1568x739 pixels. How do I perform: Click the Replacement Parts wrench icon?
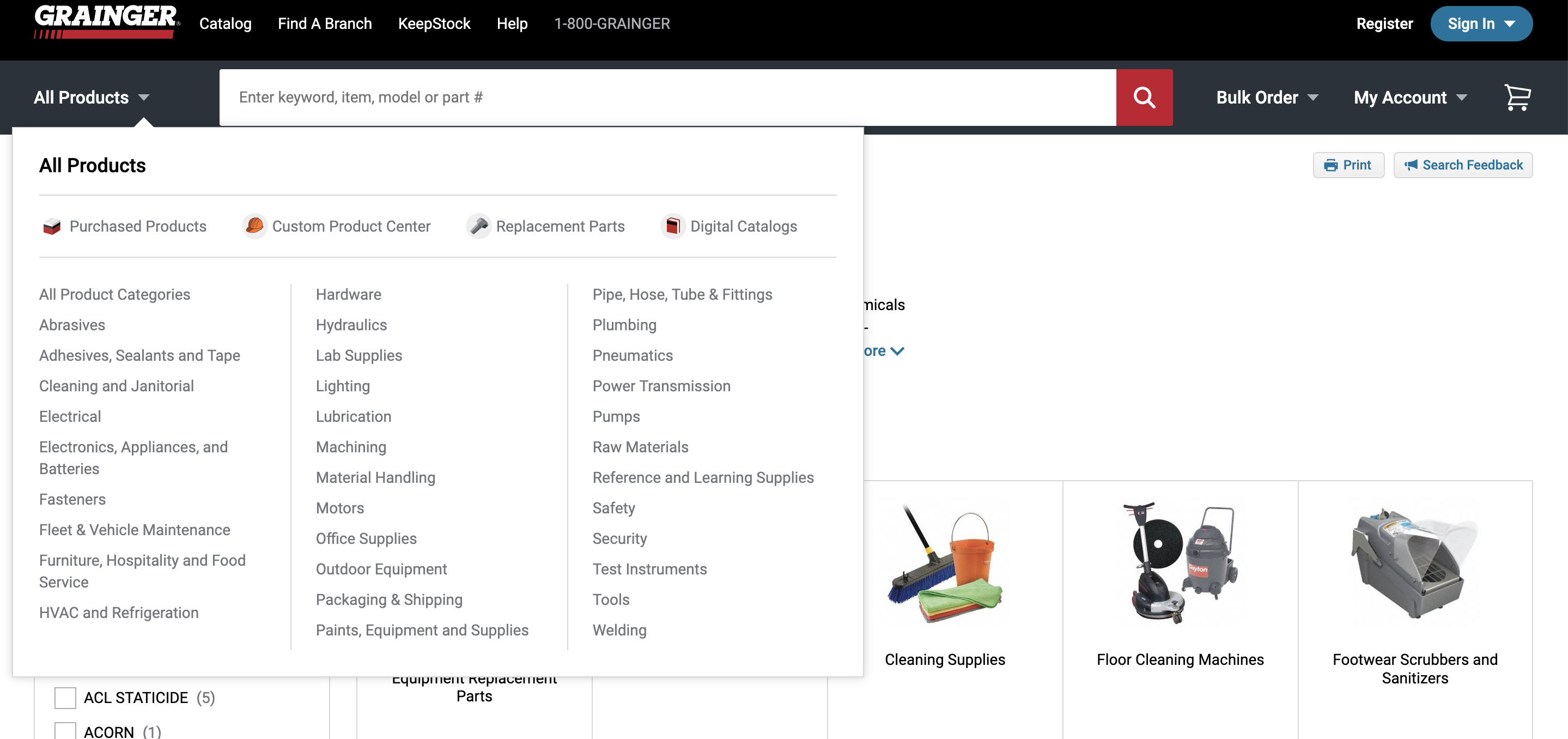[478, 226]
